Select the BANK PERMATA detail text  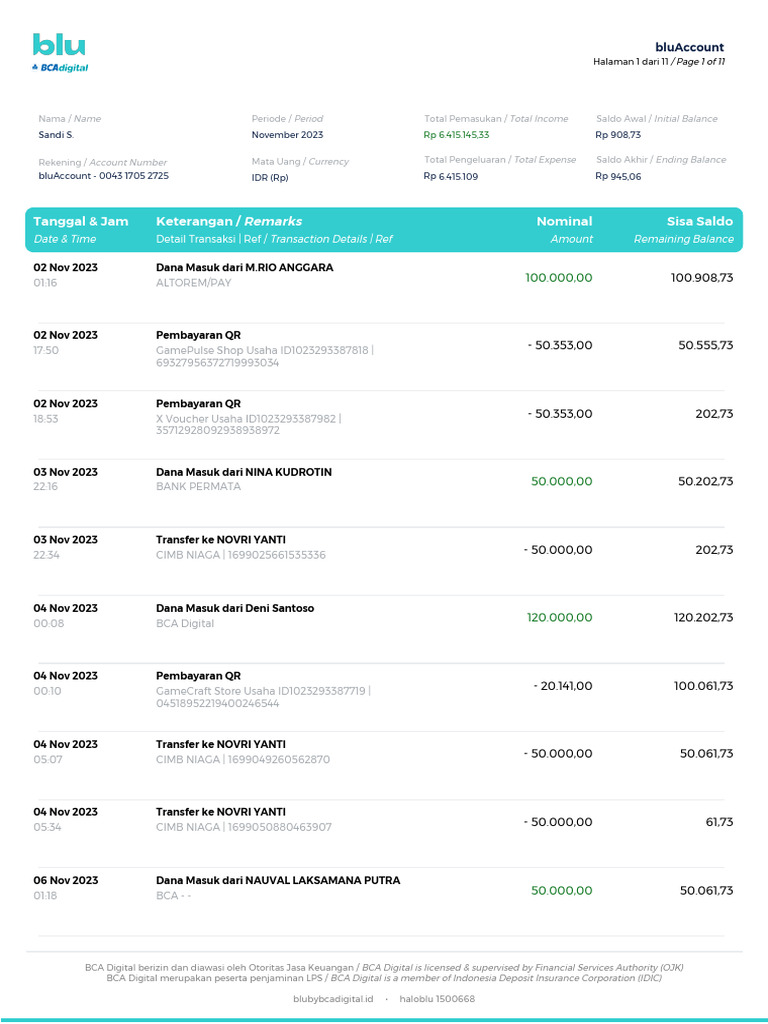tap(198, 487)
